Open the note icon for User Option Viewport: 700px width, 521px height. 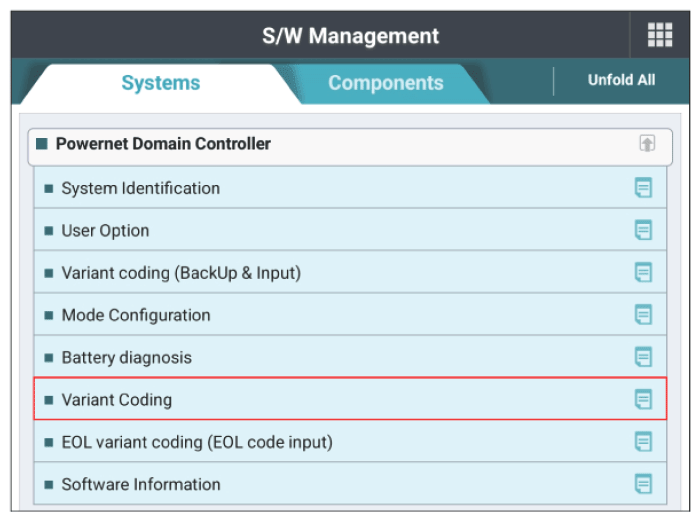[643, 230]
